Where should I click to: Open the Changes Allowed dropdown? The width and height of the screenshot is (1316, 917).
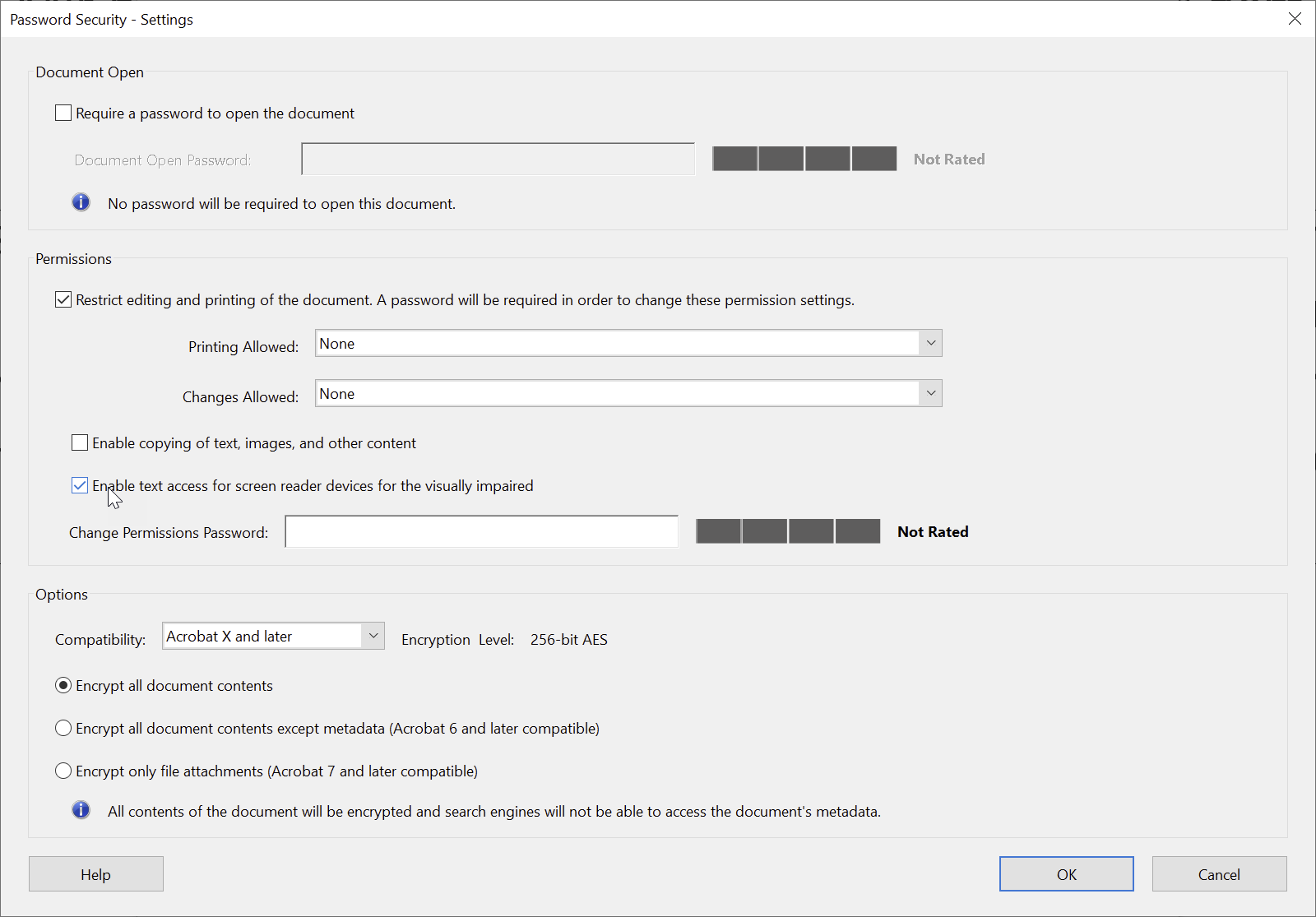[x=930, y=393]
